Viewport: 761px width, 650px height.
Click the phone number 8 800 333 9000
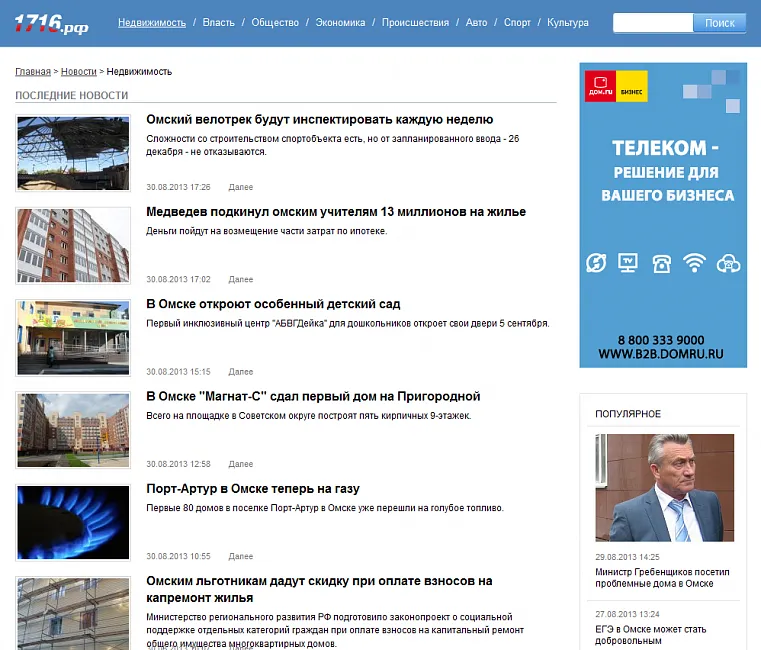pyautogui.click(x=661, y=340)
